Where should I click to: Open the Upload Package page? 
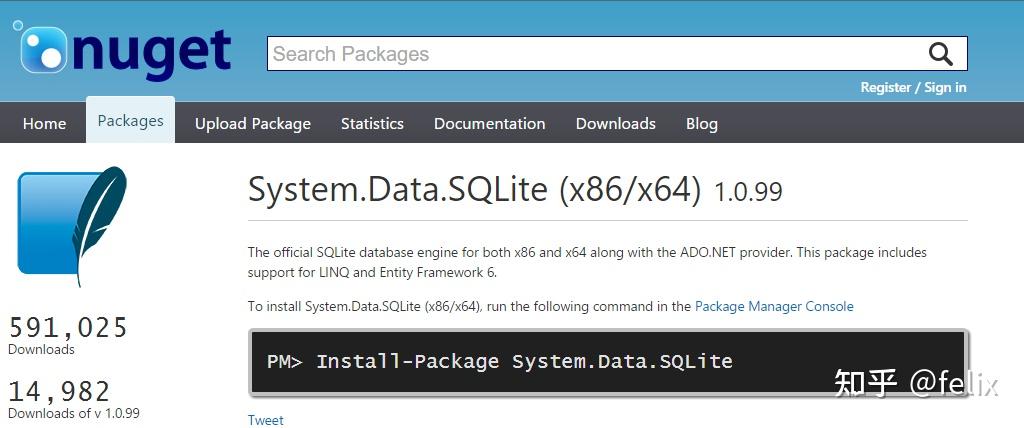(x=252, y=124)
